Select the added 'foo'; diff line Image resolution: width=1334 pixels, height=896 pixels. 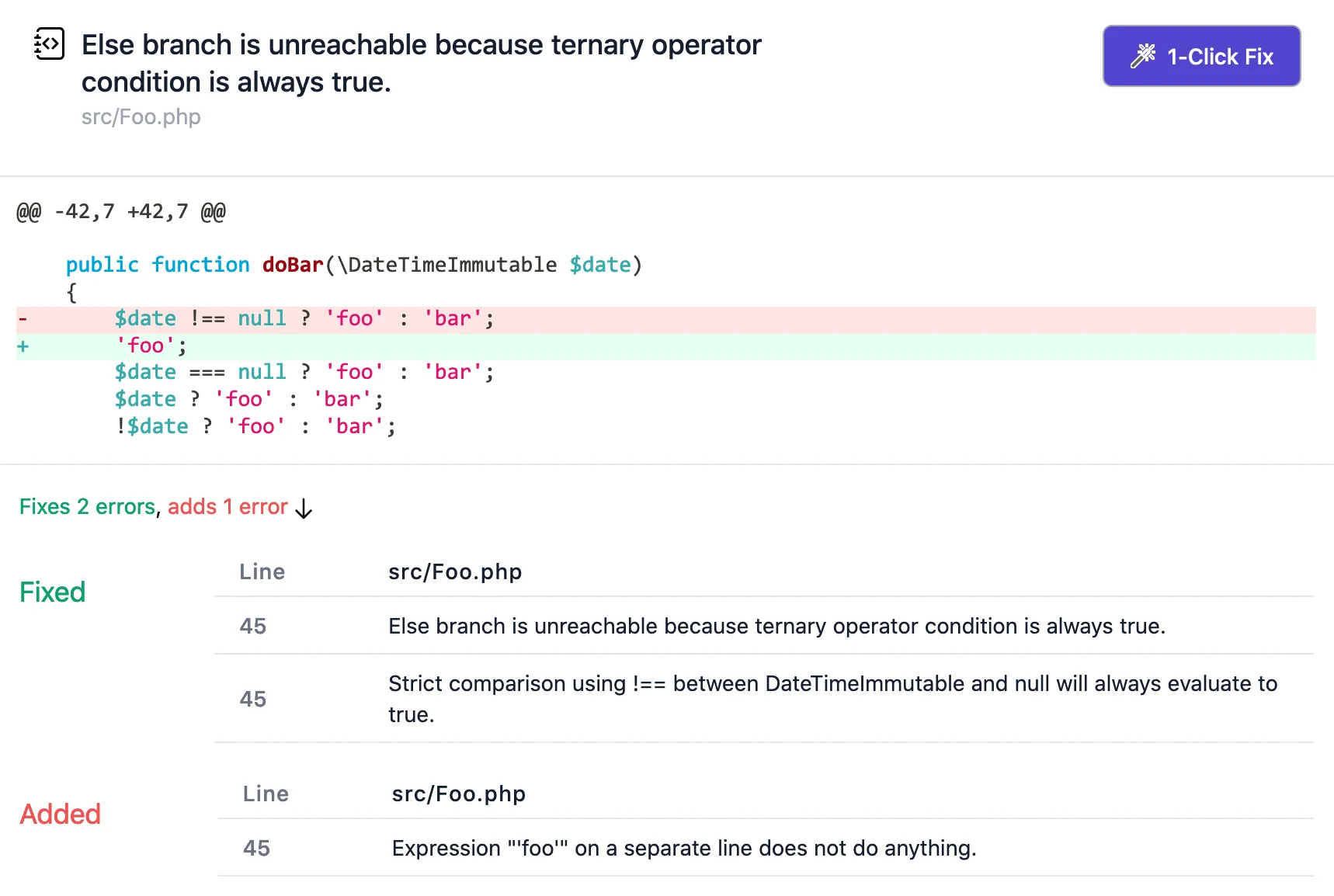[x=151, y=346]
